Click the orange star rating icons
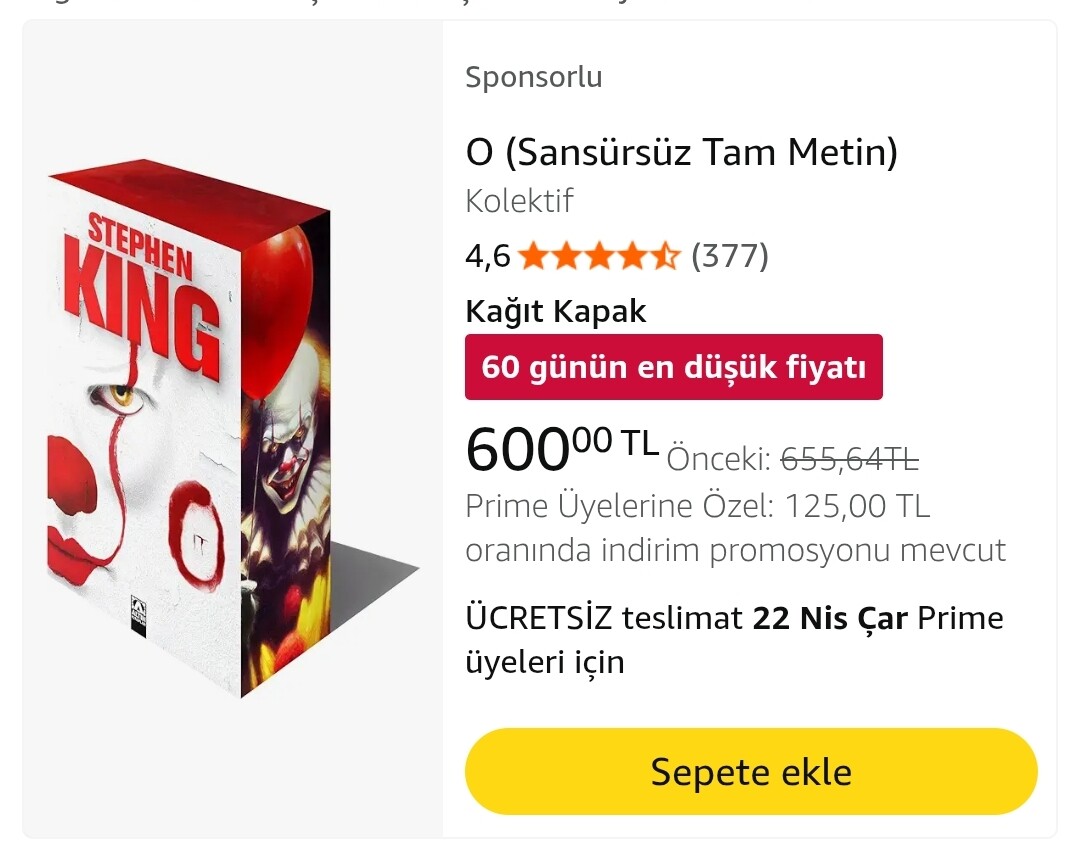The image size is (1080, 851). 599,257
